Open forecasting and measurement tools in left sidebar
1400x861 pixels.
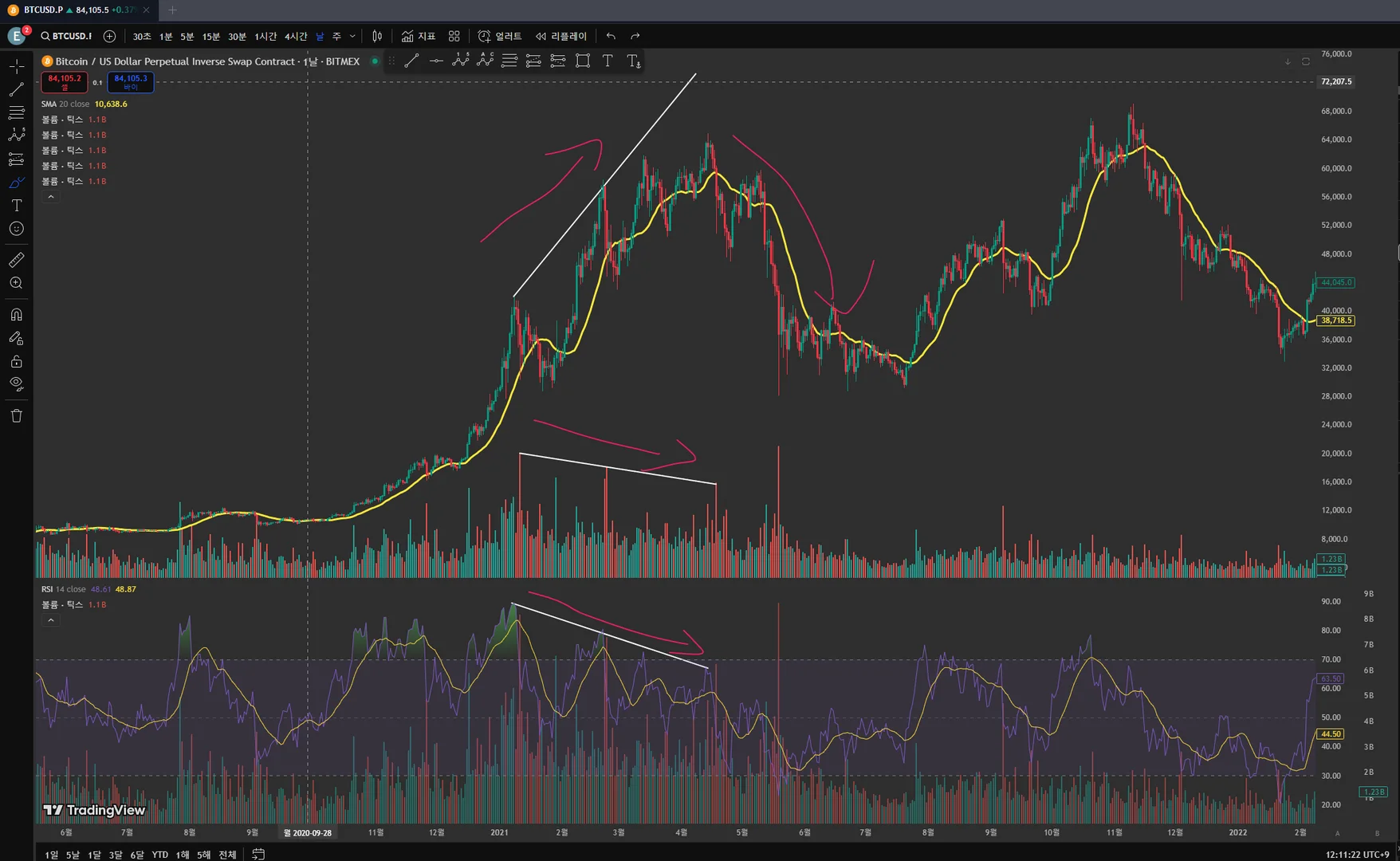[x=16, y=159]
